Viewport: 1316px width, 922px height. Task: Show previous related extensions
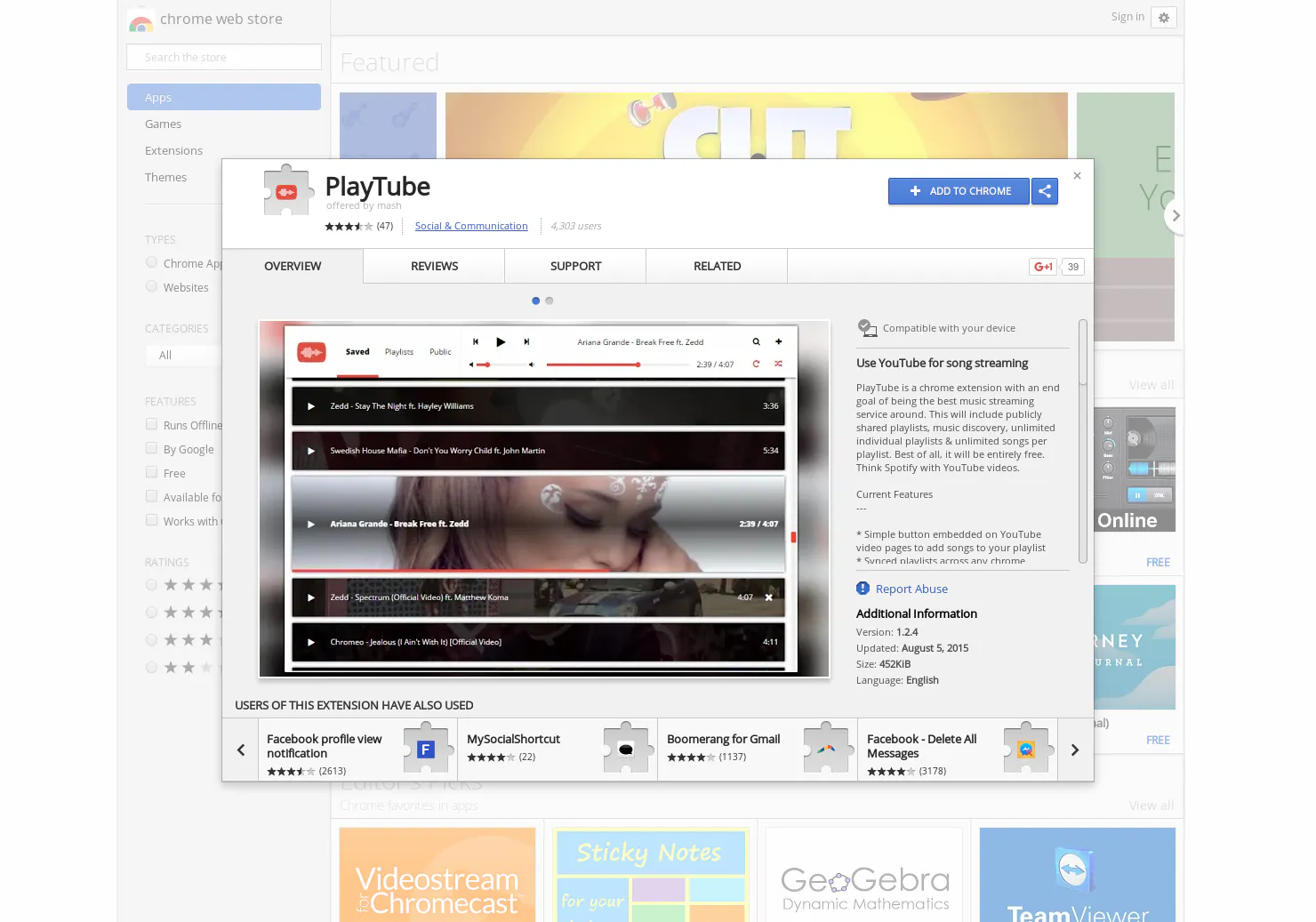pyautogui.click(x=241, y=750)
